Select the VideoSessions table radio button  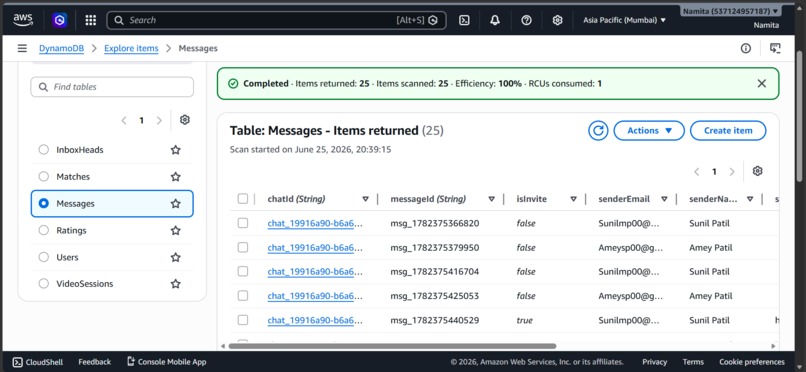coord(44,284)
